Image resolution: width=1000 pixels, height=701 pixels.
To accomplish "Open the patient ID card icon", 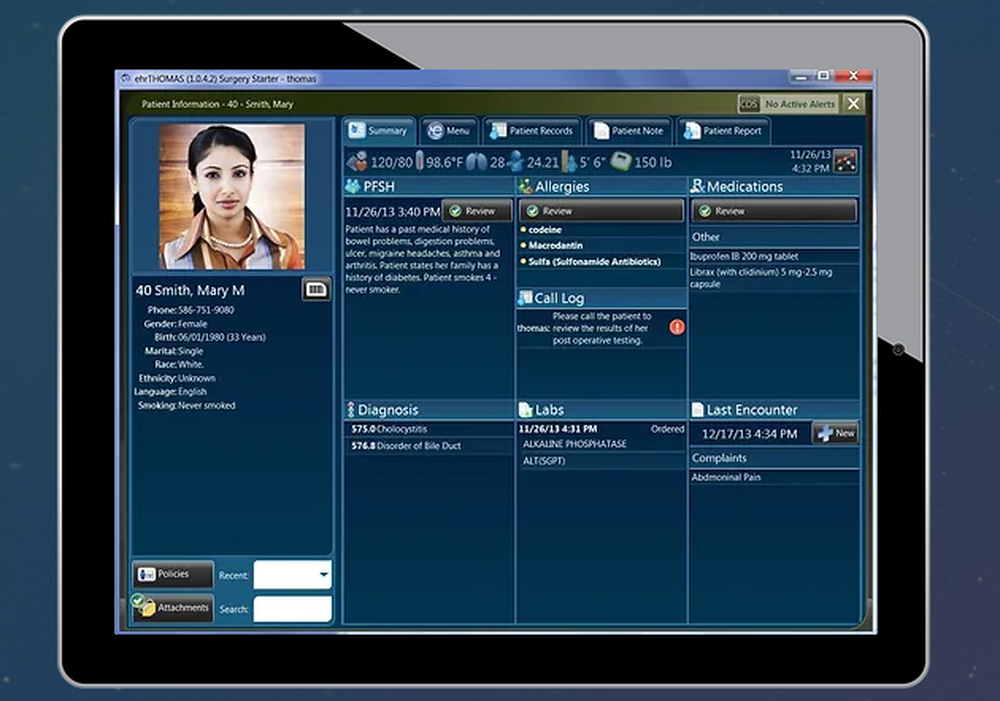I will coord(316,290).
